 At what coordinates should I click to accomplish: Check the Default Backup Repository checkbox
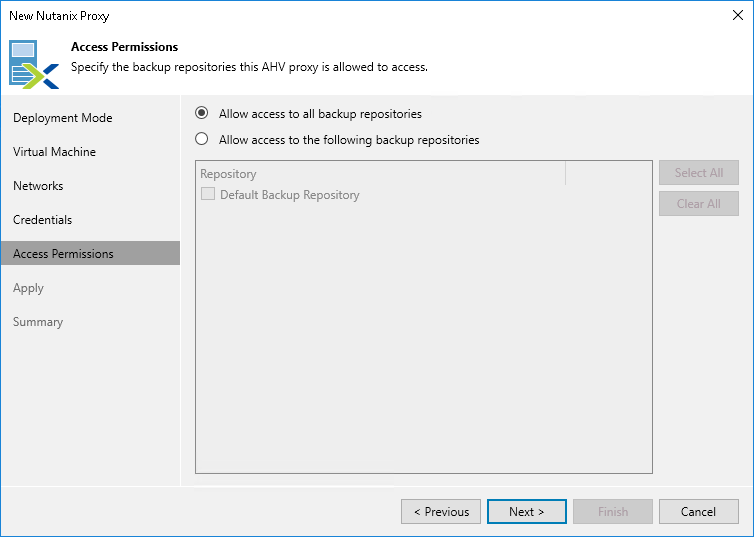point(208,194)
